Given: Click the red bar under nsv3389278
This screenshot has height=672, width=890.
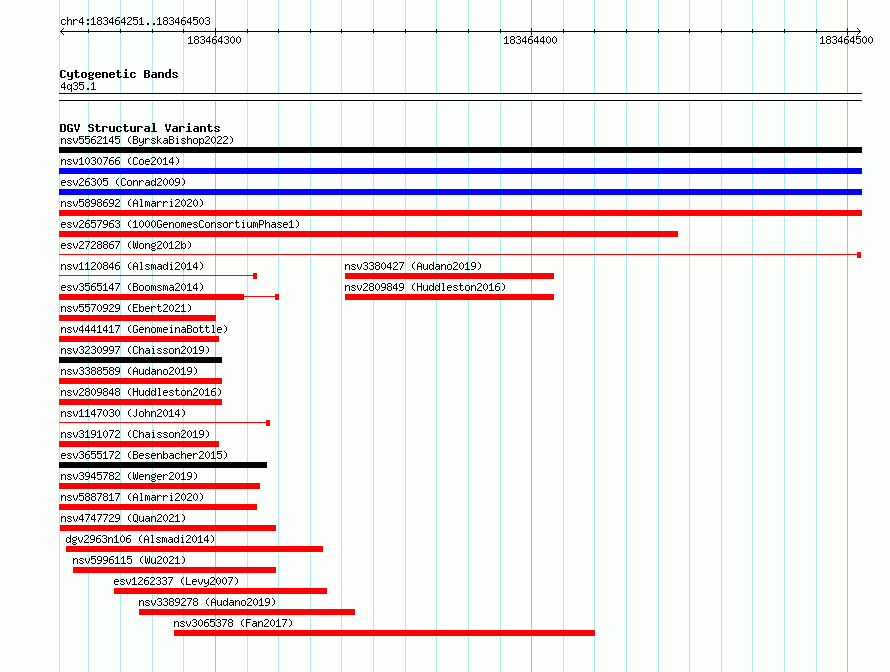Looking at the screenshot, I should pyautogui.click(x=247, y=612).
